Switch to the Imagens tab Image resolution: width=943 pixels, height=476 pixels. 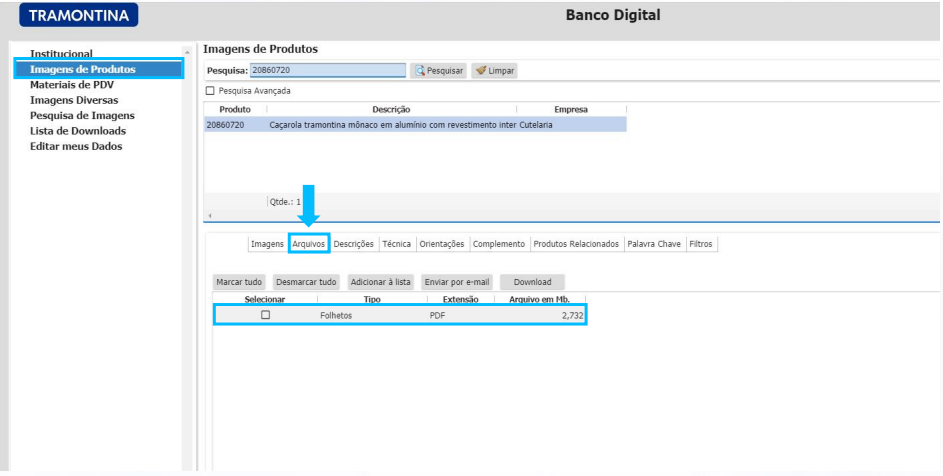click(x=267, y=244)
